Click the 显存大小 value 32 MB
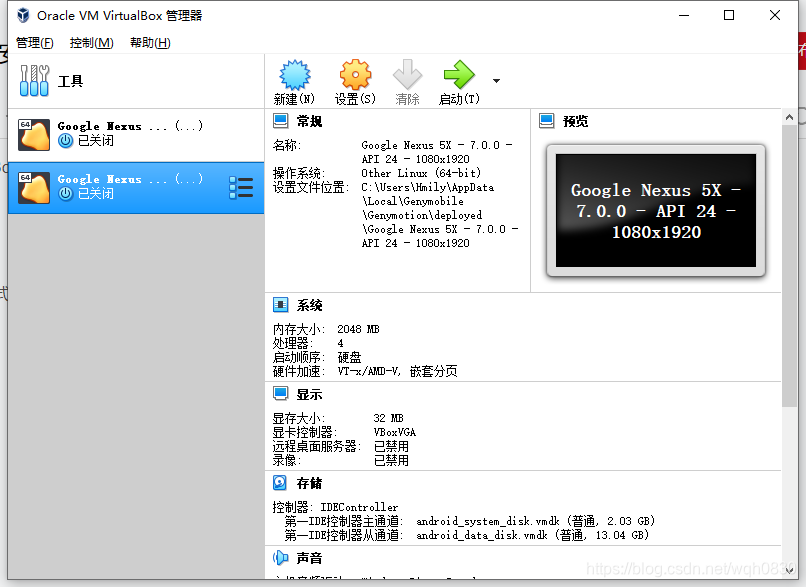 point(389,418)
